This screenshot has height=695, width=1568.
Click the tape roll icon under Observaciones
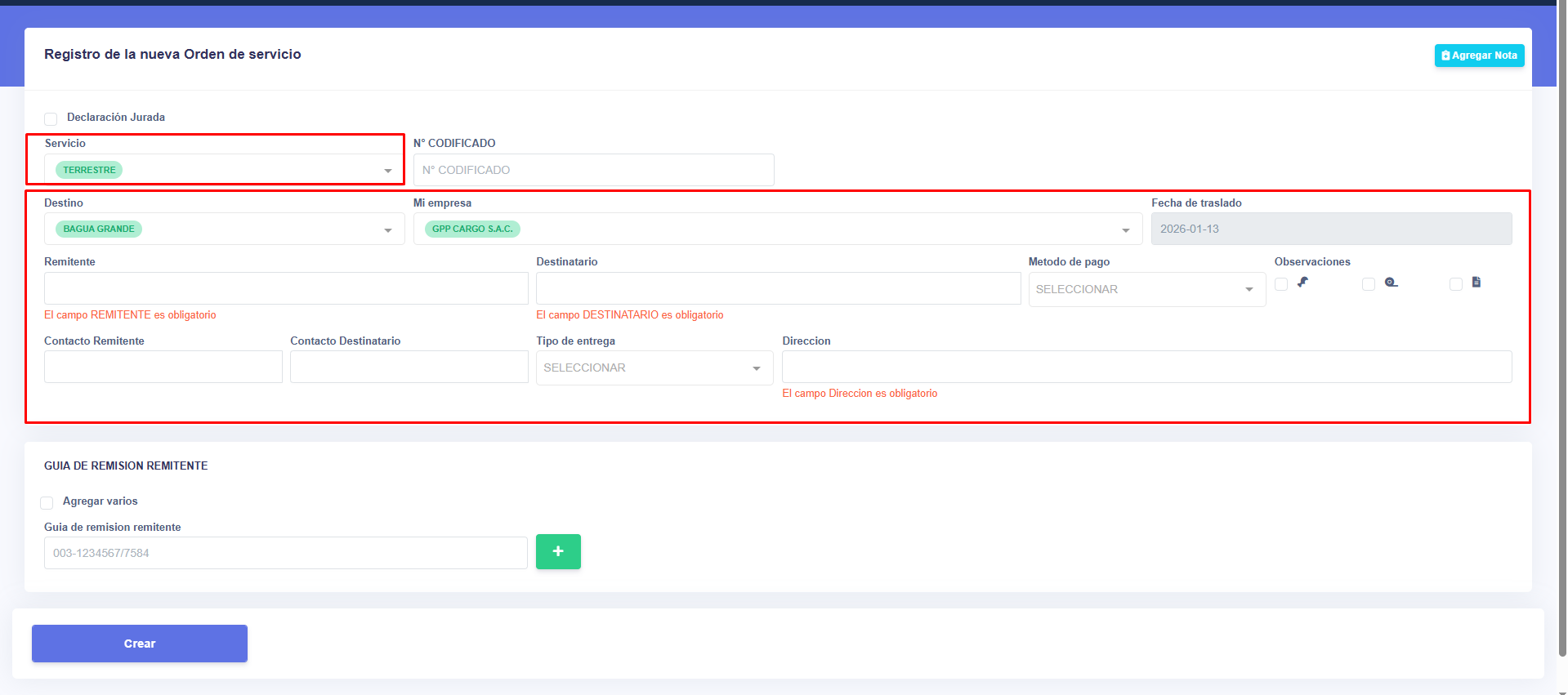pyautogui.click(x=1391, y=283)
